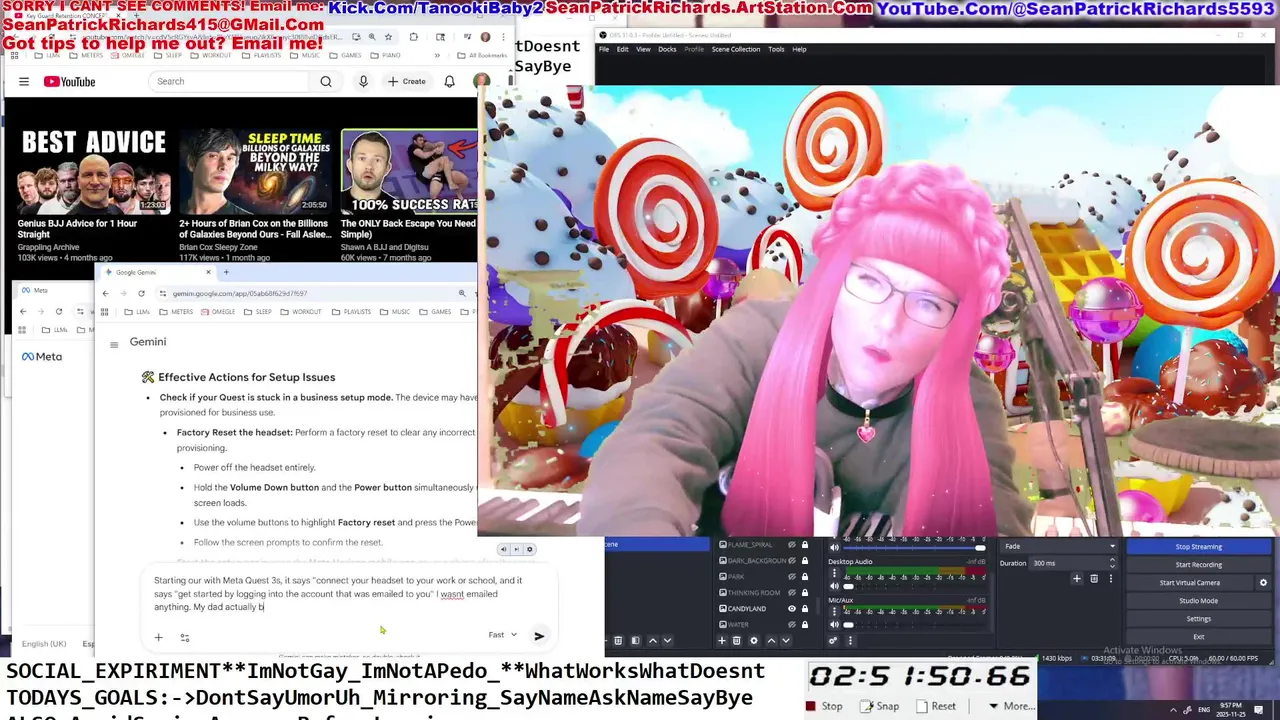The width and height of the screenshot is (1280, 720).
Task: Click the YouTube search magnifier button
Action: (x=326, y=82)
